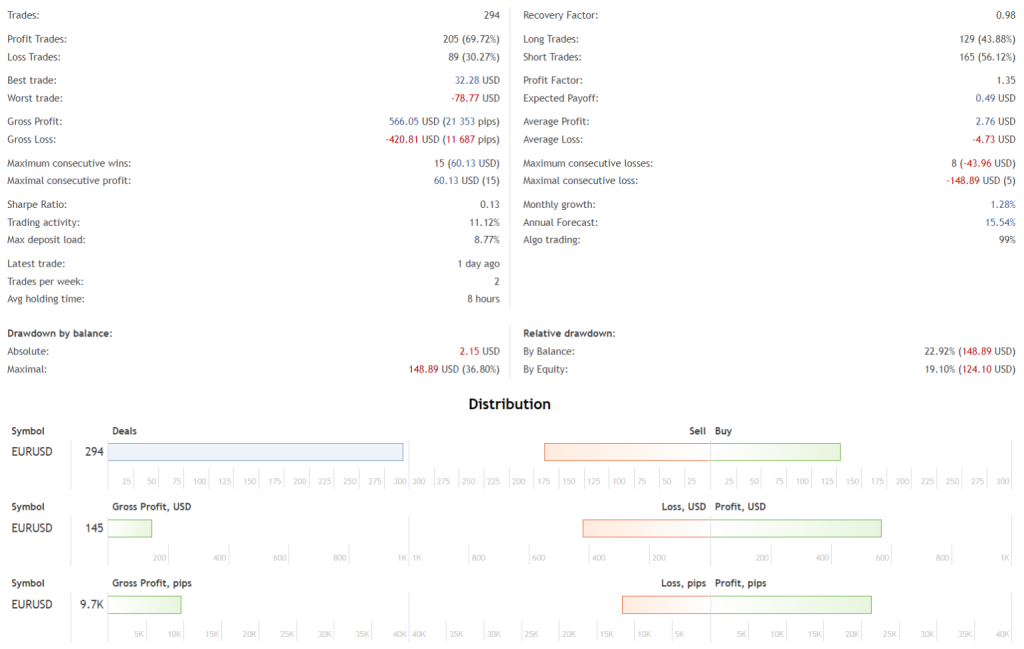
Task: Select the Worst trade value -78.77 USD
Action: click(x=475, y=98)
